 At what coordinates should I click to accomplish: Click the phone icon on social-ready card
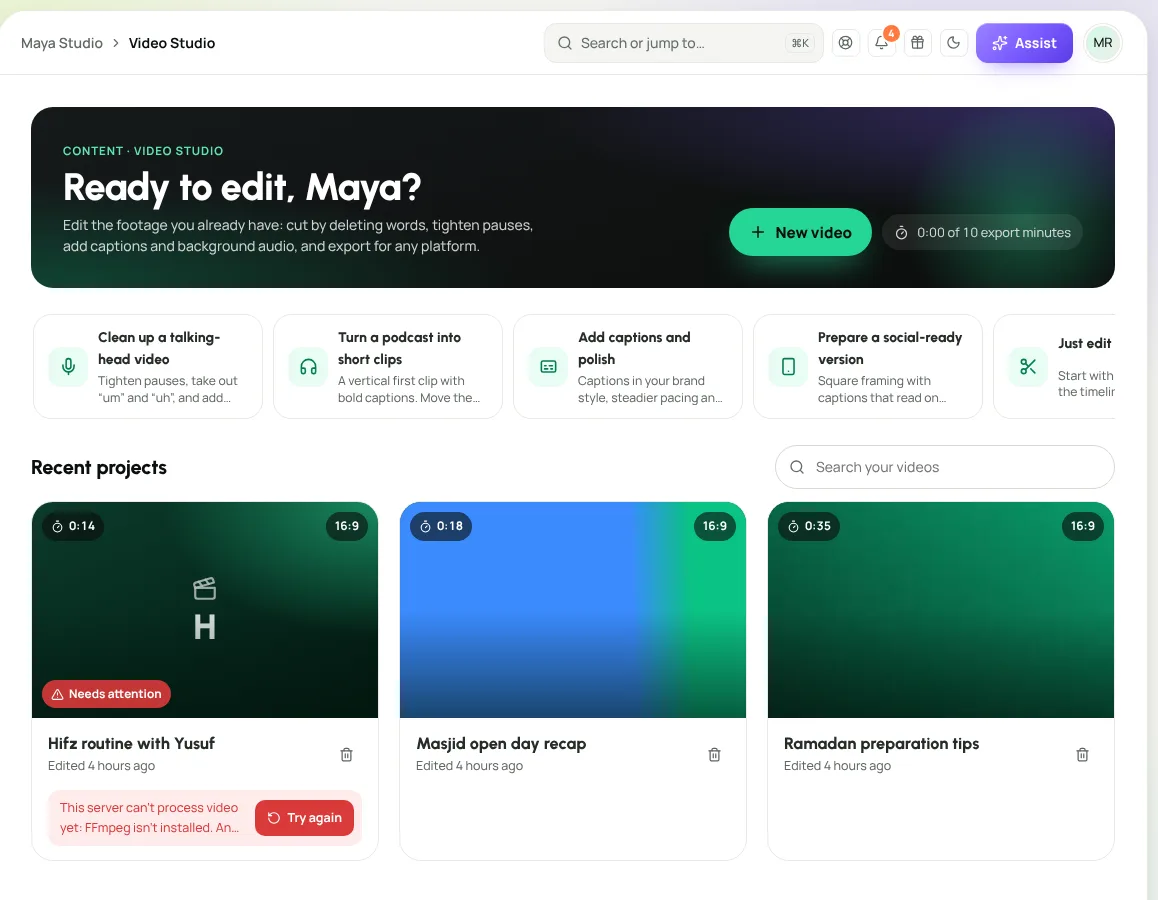[788, 366]
